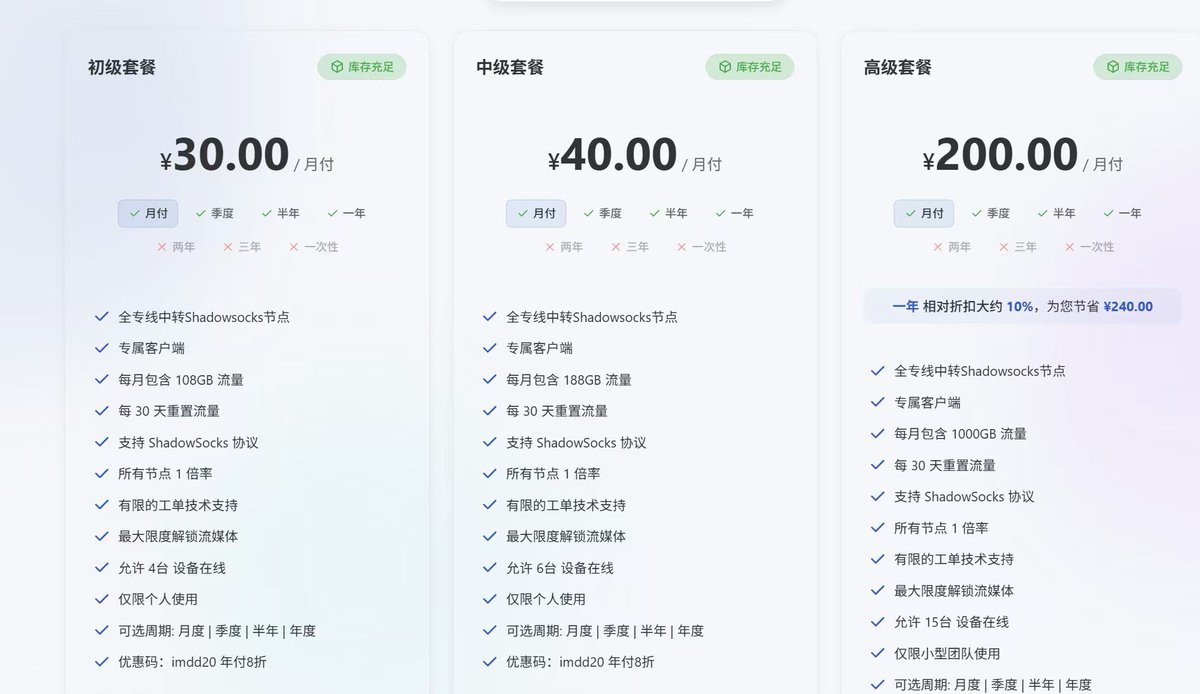Viewport: 1200px width, 694px height.
Task: Select 月付 billing in the 高级套餐 card
Action: pos(924,213)
